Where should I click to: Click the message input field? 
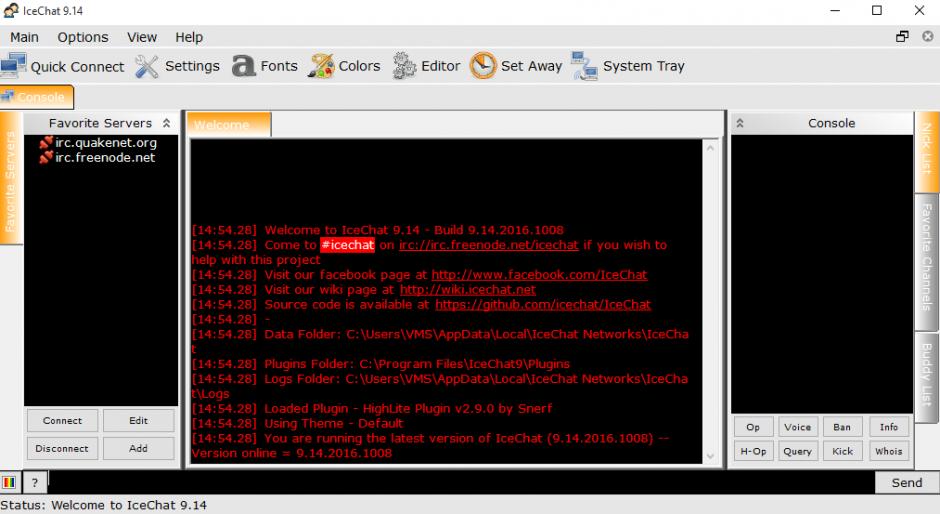coord(462,482)
